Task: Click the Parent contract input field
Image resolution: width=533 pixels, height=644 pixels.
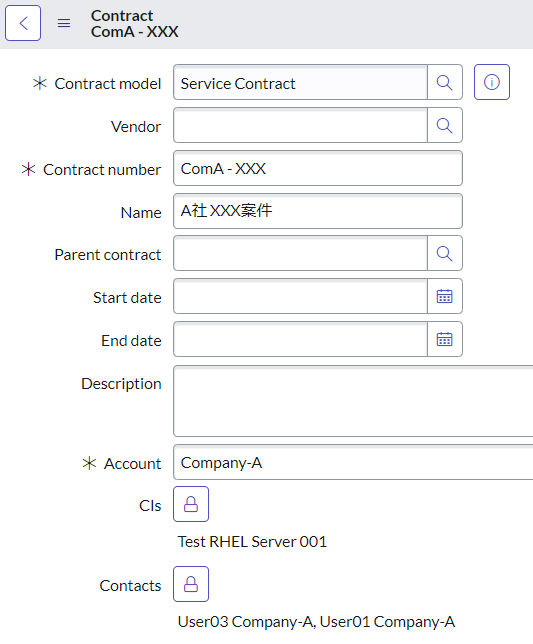Action: coord(301,253)
